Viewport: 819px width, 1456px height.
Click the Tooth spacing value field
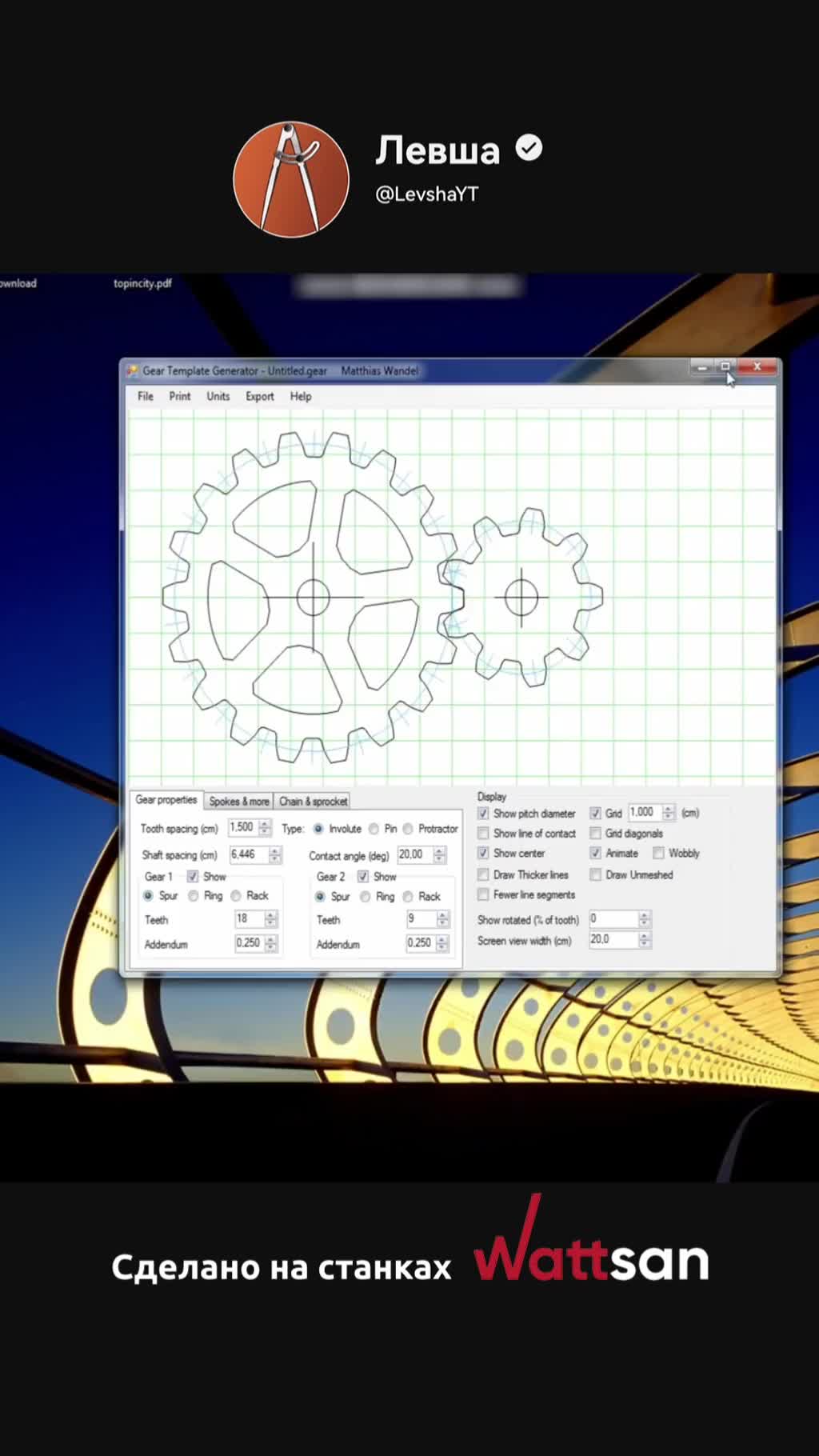pos(242,827)
